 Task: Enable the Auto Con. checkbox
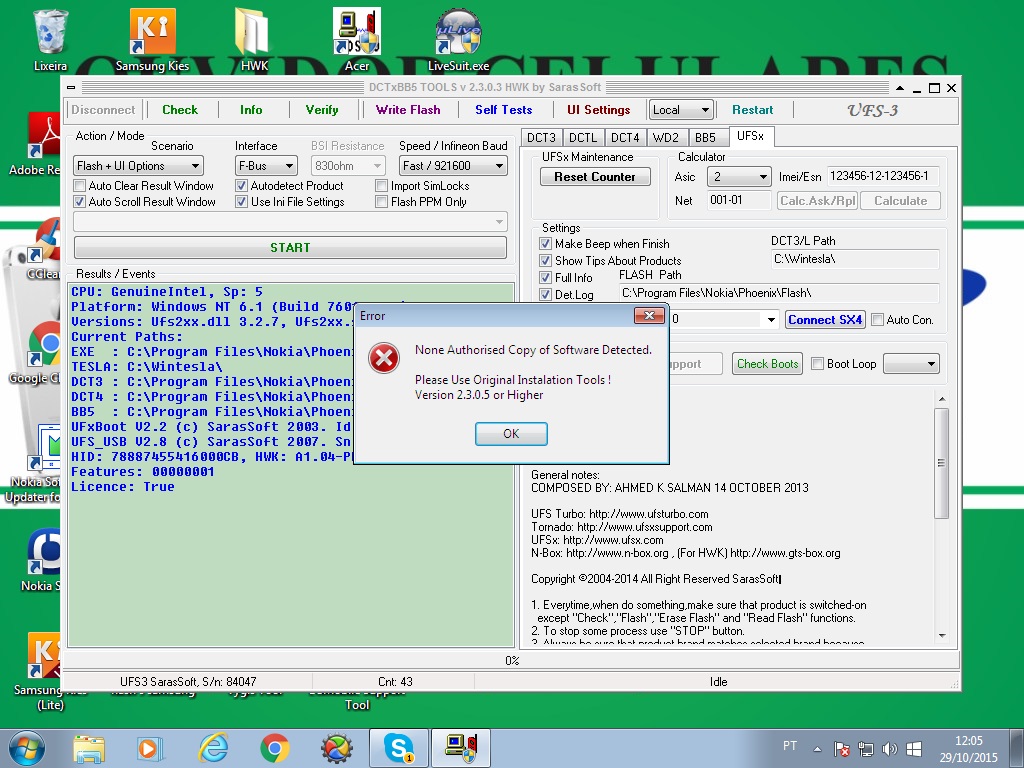coord(878,319)
